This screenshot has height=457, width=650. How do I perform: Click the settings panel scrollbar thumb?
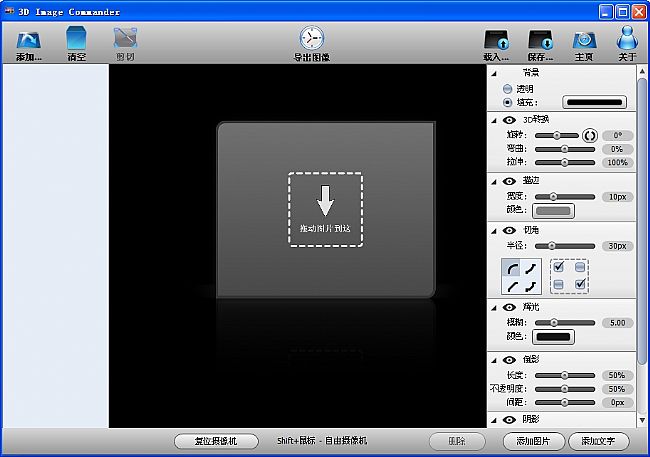642,221
